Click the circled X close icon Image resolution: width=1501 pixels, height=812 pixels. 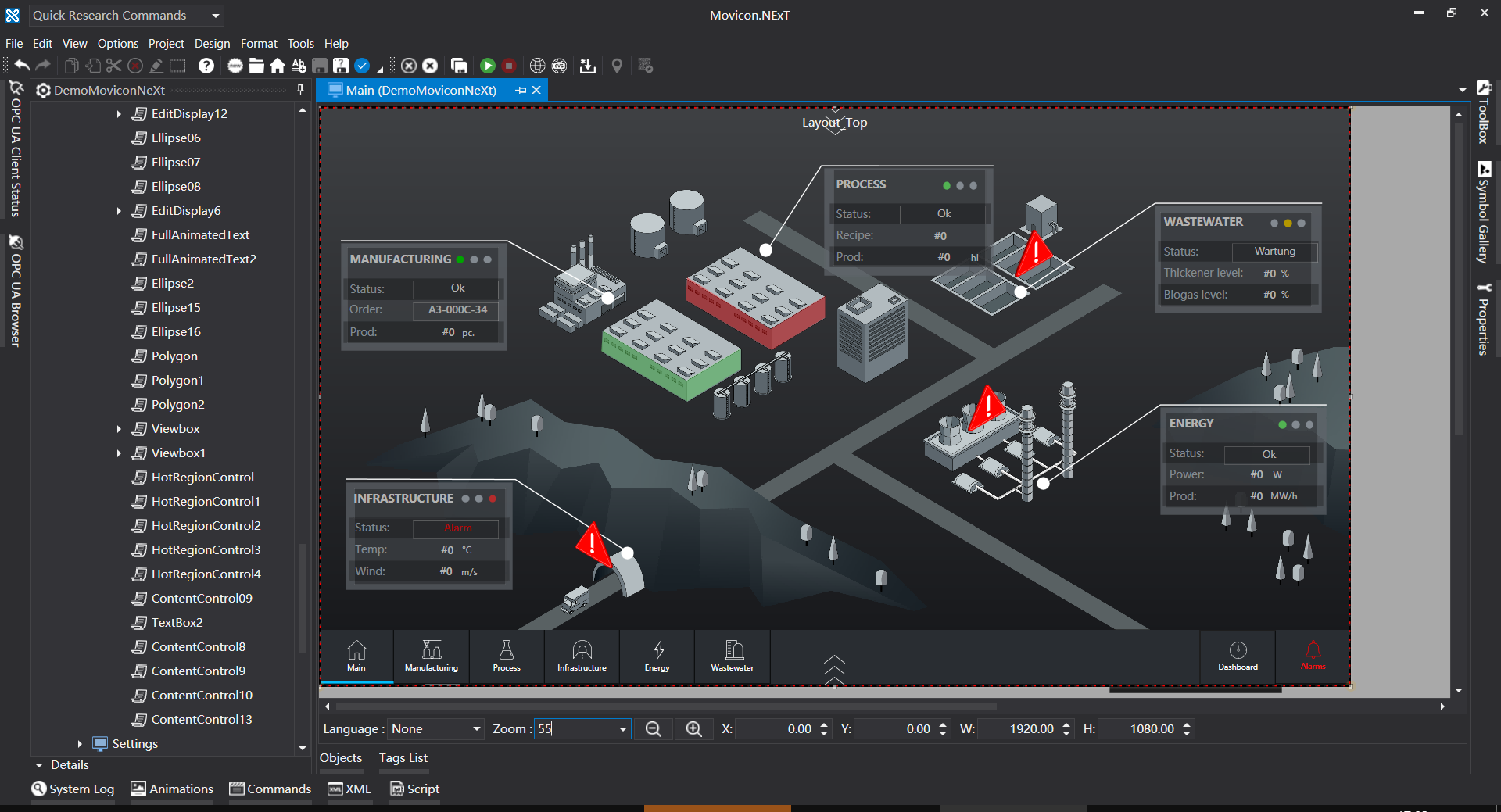408,66
